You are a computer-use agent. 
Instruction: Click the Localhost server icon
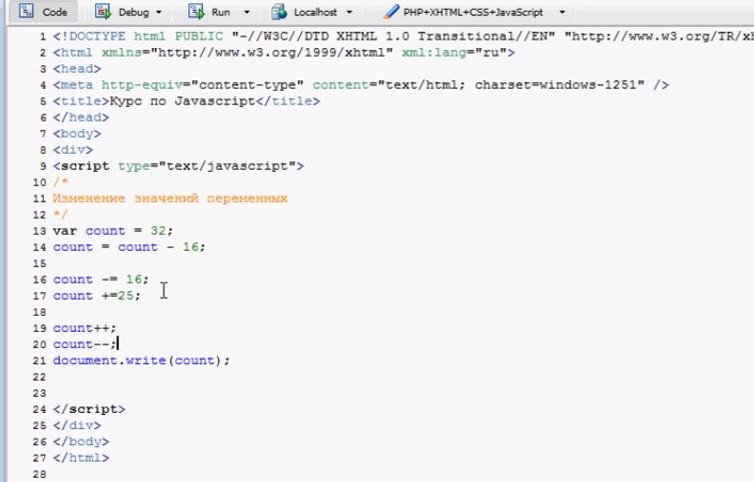[279, 12]
